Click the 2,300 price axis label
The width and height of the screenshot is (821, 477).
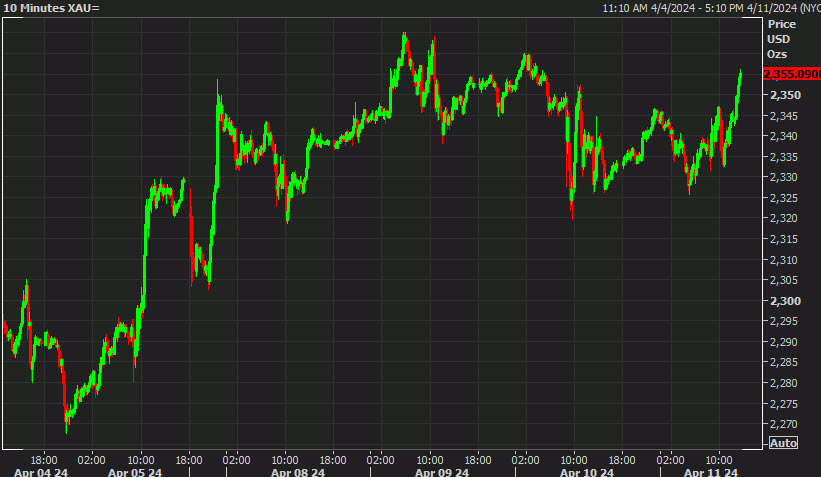(x=784, y=301)
